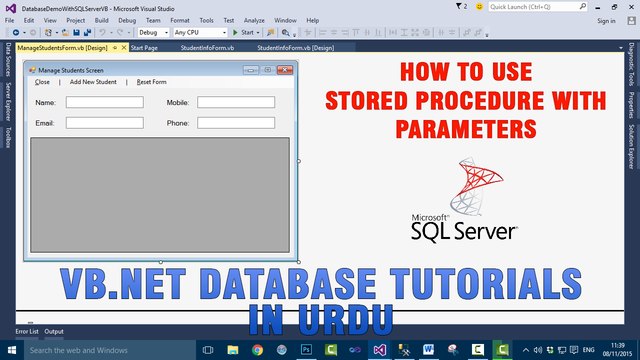Open Photoshop from the Windows taskbar

[306, 350]
